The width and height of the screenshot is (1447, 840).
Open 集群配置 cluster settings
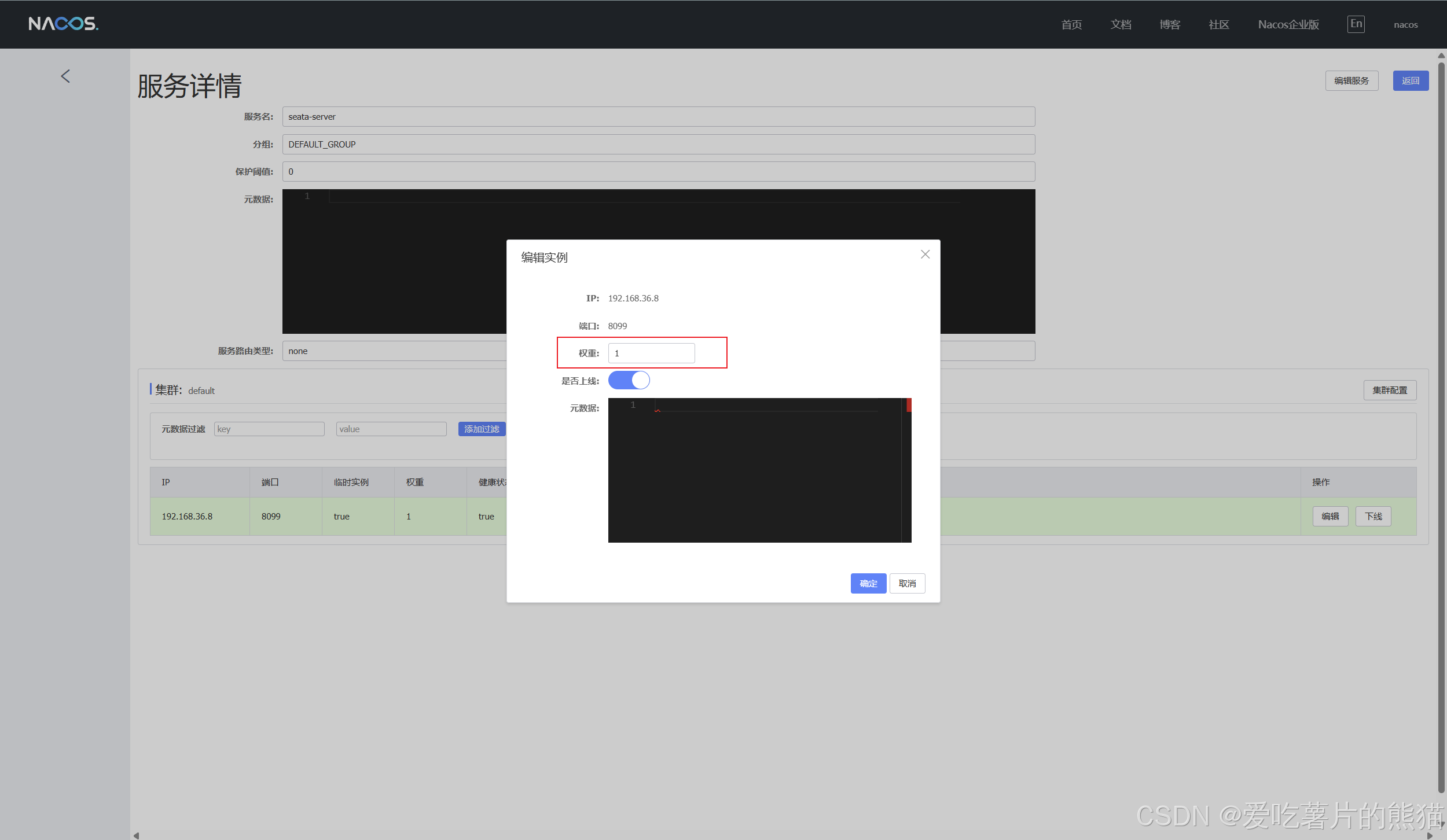click(x=1389, y=390)
